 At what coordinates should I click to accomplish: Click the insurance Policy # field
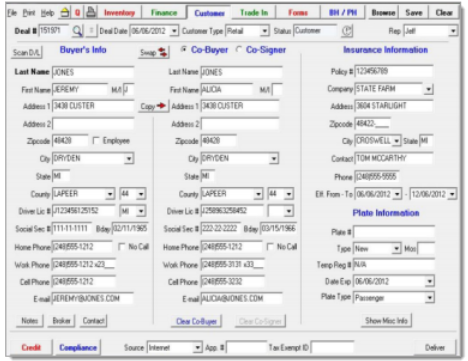point(393,71)
